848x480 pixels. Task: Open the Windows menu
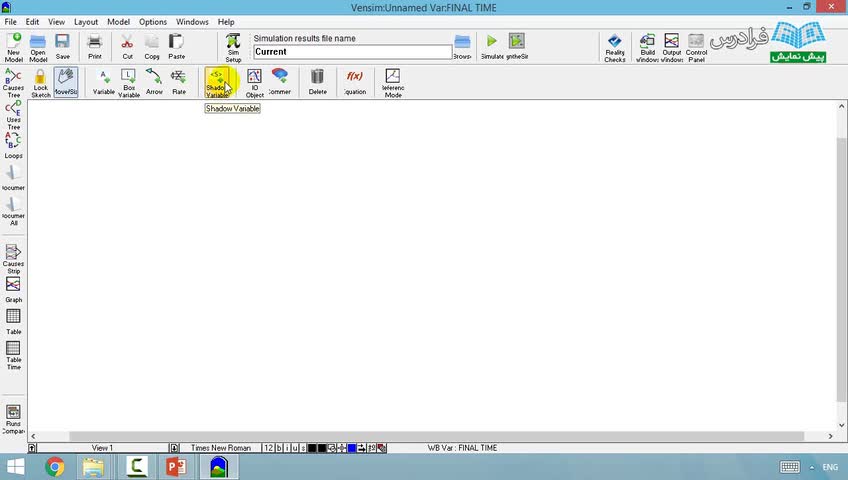192,22
